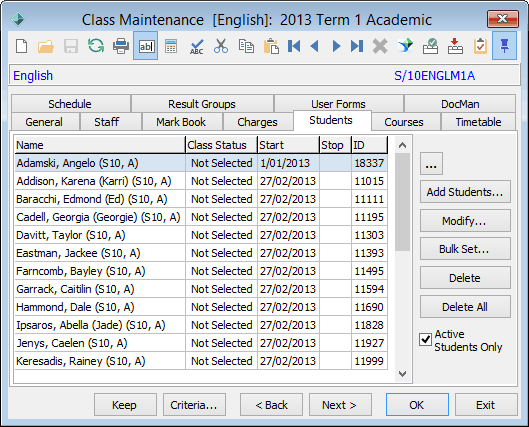Viewport: 529px width, 427px height.
Task: Sort by the ID column header
Action: 369,145
